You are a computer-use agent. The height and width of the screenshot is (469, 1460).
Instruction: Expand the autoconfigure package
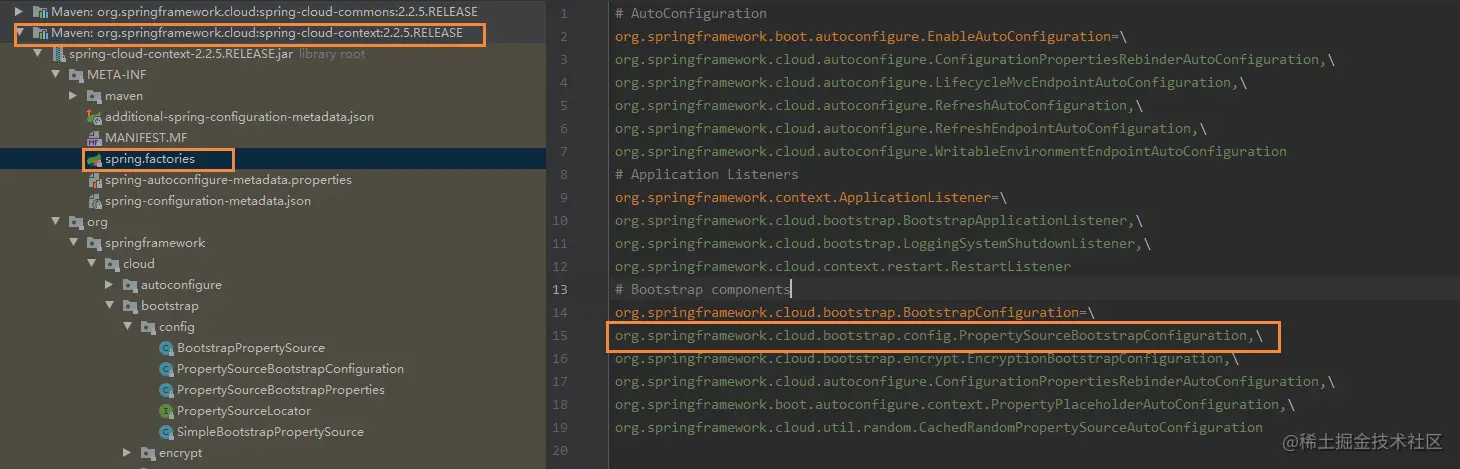(x=110, y=285)
